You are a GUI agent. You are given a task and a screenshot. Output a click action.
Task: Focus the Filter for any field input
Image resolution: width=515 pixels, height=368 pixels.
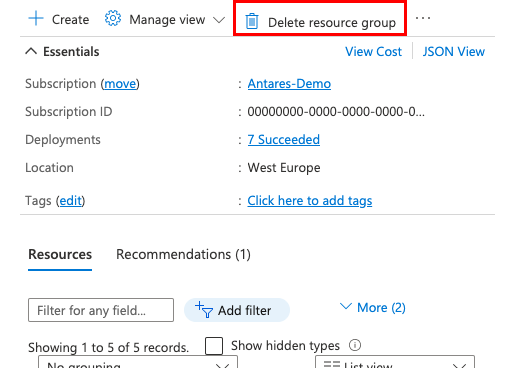tap(101, 310)
